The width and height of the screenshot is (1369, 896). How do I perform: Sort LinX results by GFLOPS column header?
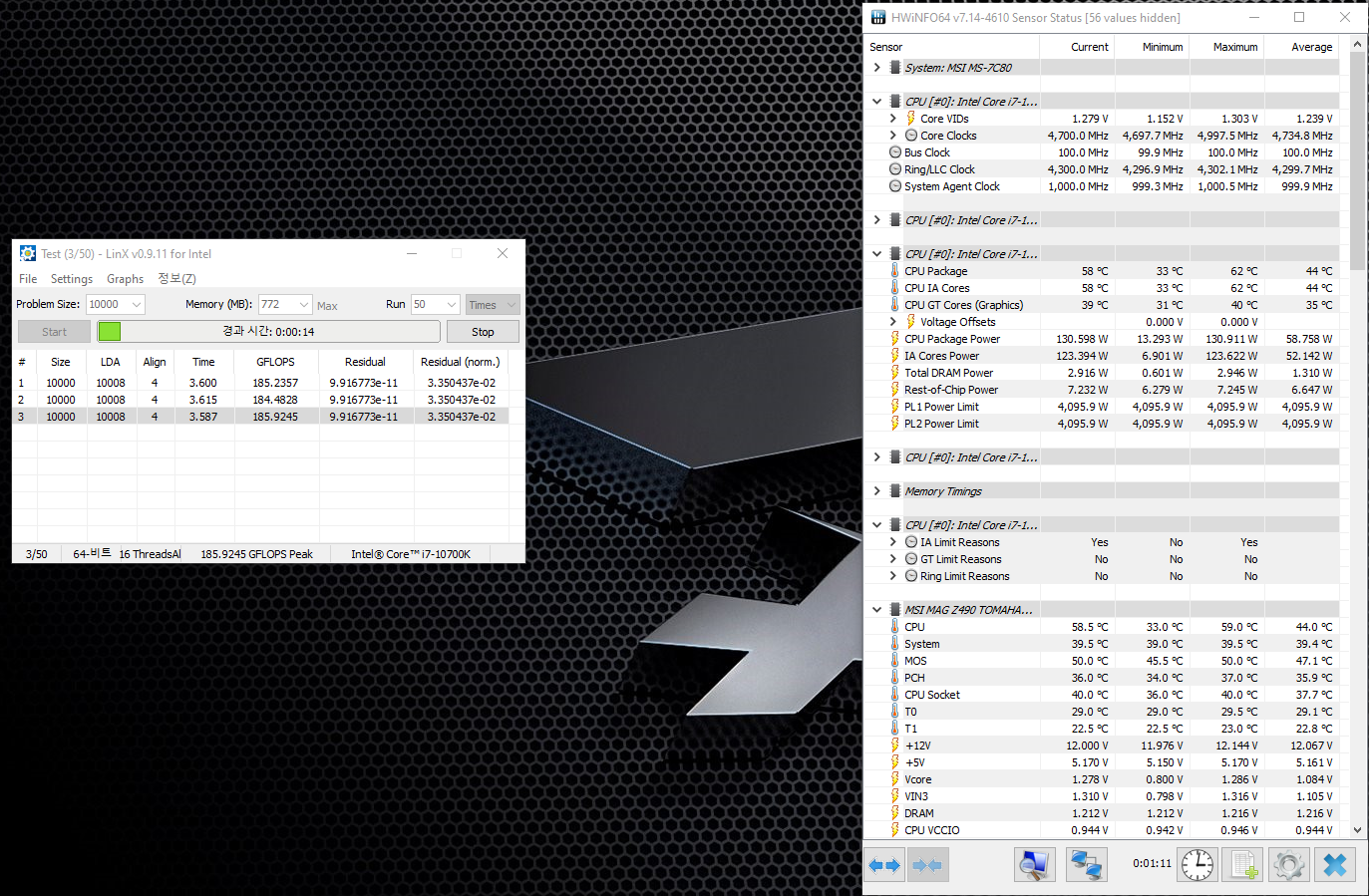(x=275, y=362)
